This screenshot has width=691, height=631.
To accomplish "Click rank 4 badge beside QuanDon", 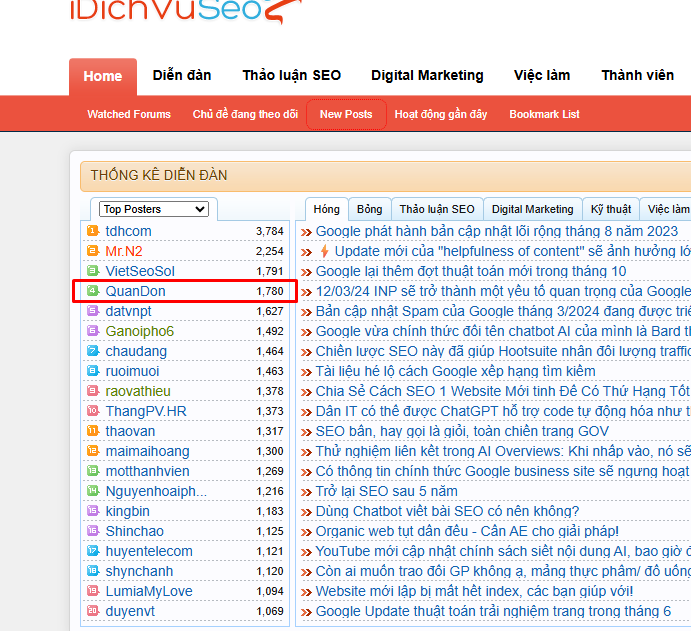I will (x=93, y=291).
